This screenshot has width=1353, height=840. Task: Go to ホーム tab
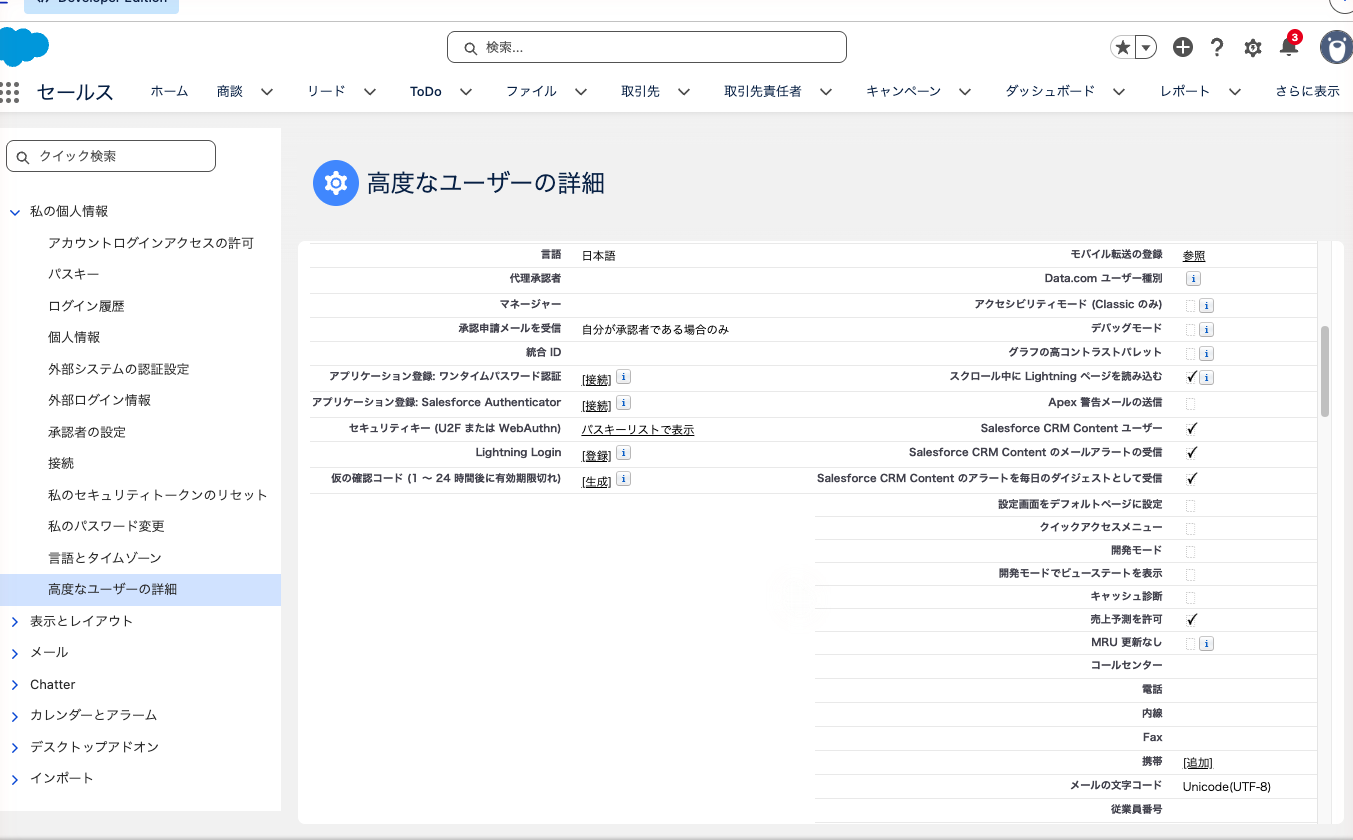pos(169,91)
